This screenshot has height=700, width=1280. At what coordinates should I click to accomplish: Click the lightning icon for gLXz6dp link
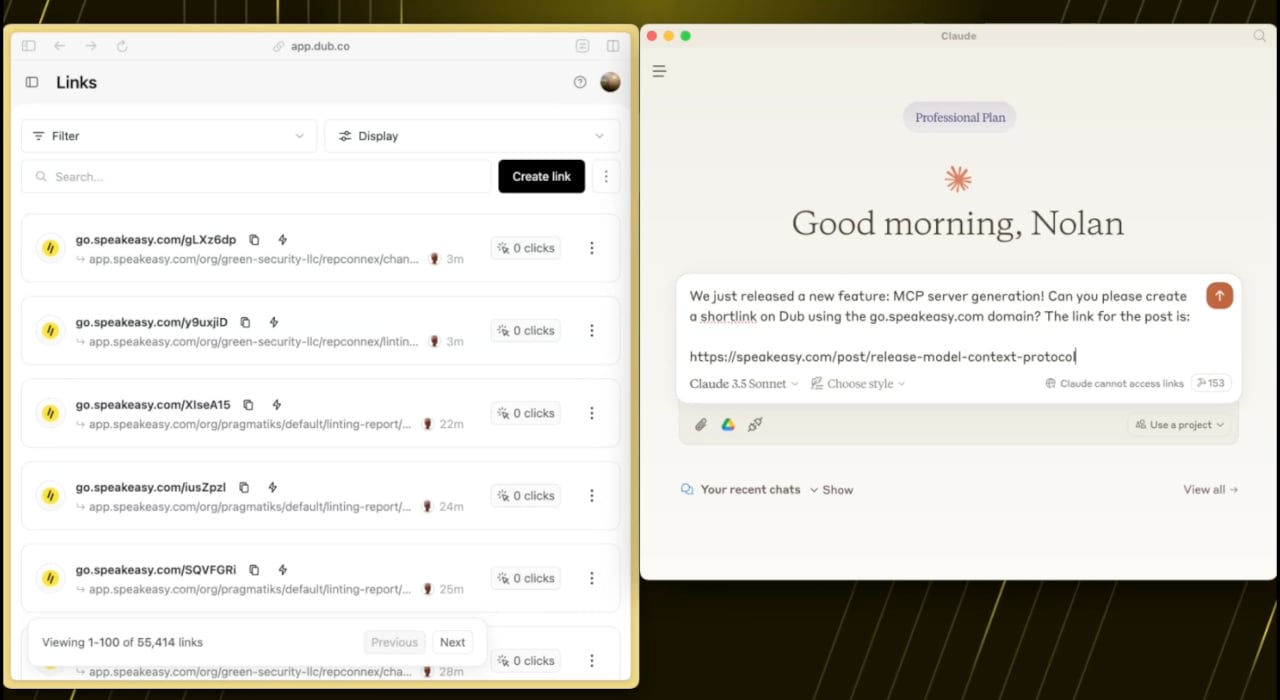[283, 240]
